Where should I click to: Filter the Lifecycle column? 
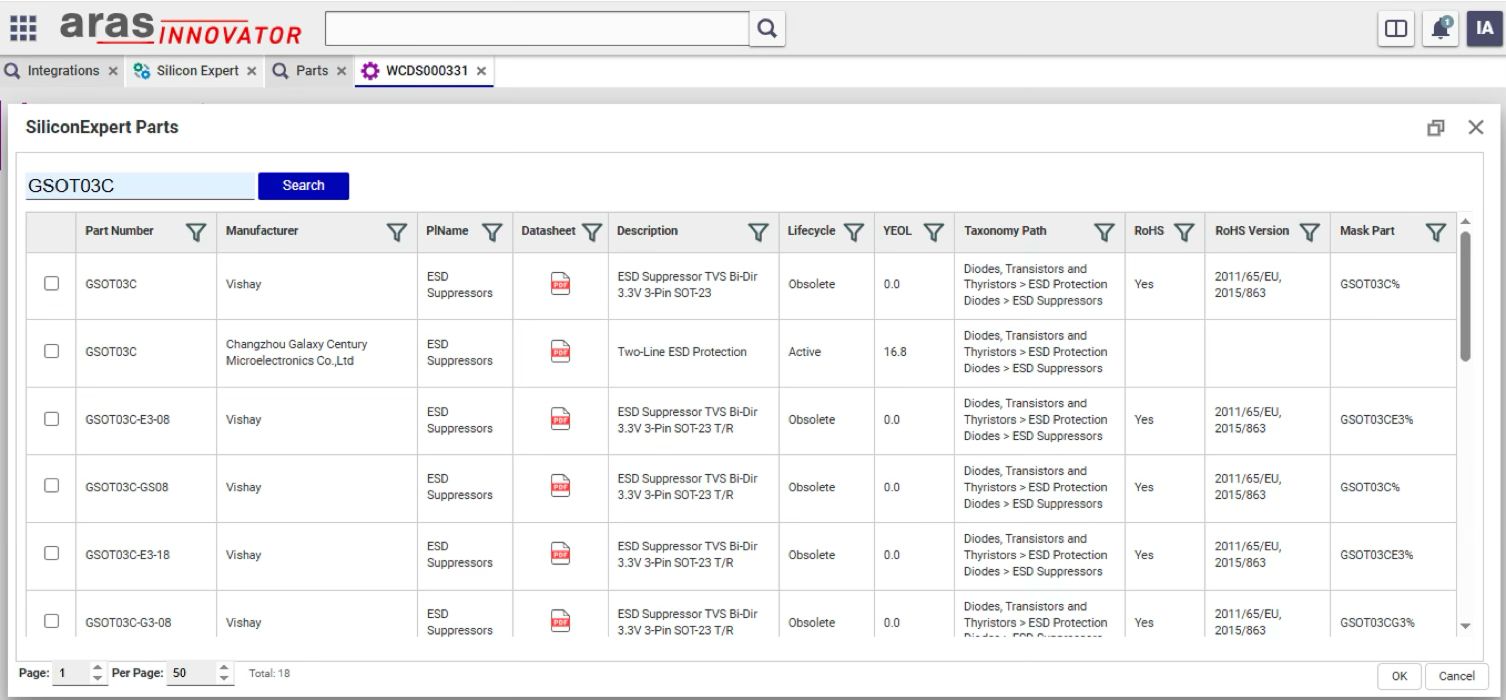click(x=853, y=232)
